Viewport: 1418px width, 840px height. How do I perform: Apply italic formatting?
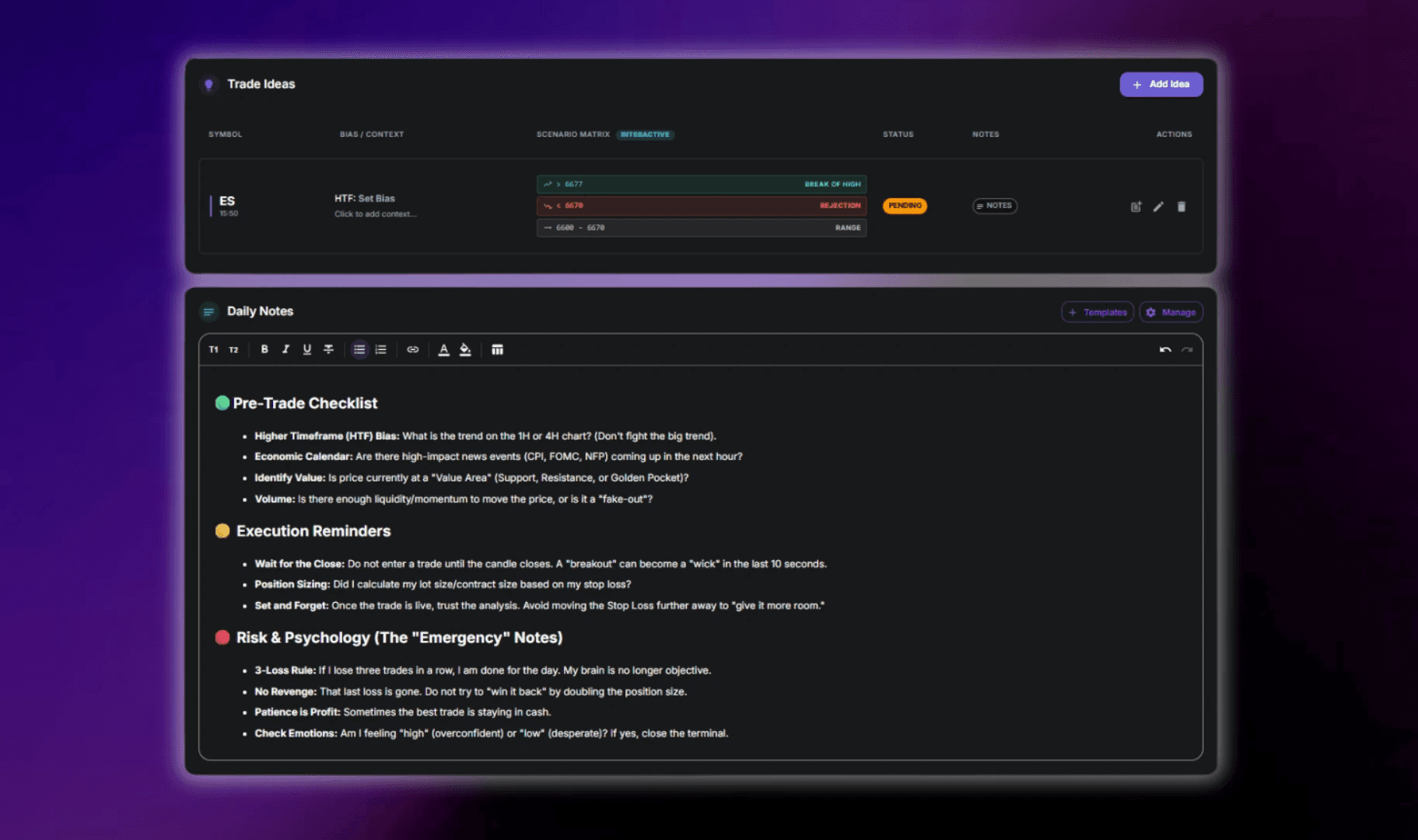click(x=285, y=349)
